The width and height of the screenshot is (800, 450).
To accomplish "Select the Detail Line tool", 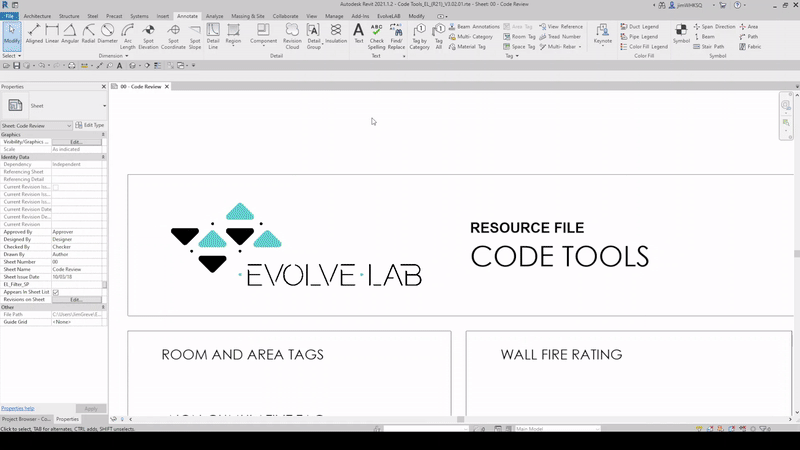I will [213, 36].
